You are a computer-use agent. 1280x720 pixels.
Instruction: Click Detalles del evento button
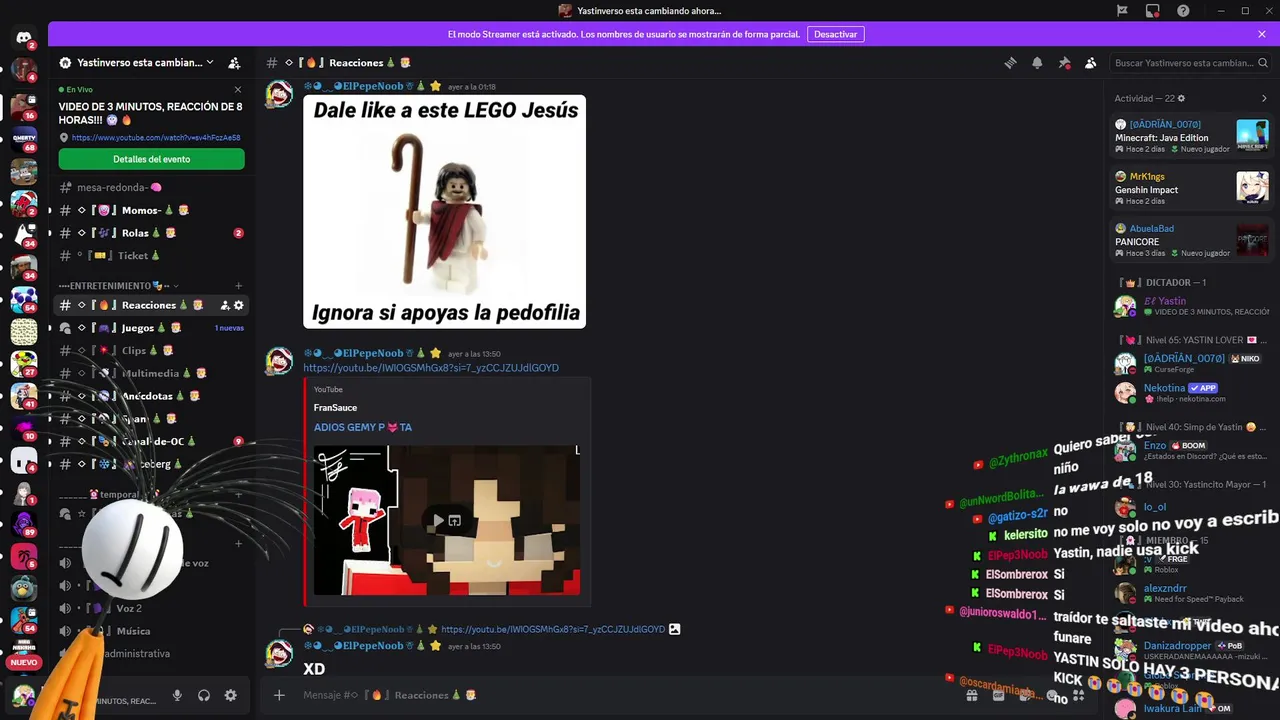pos(151,159)
